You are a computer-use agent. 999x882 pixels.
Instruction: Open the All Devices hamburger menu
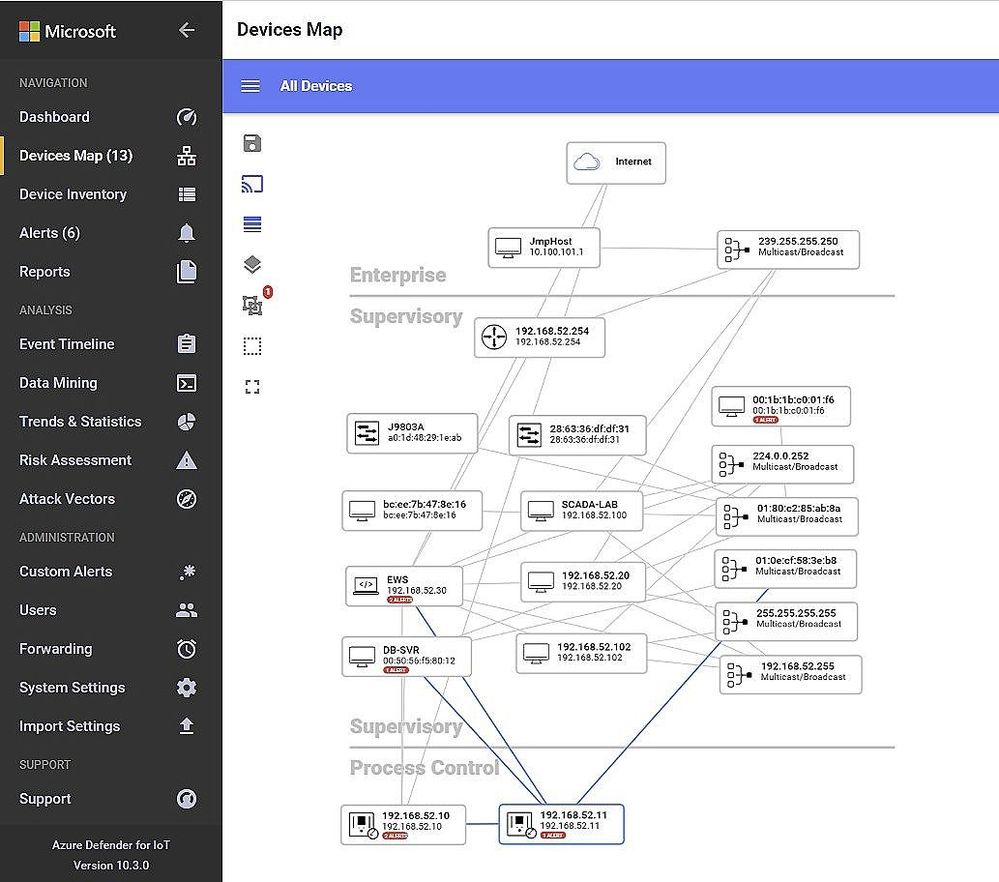tap(250, 86)
